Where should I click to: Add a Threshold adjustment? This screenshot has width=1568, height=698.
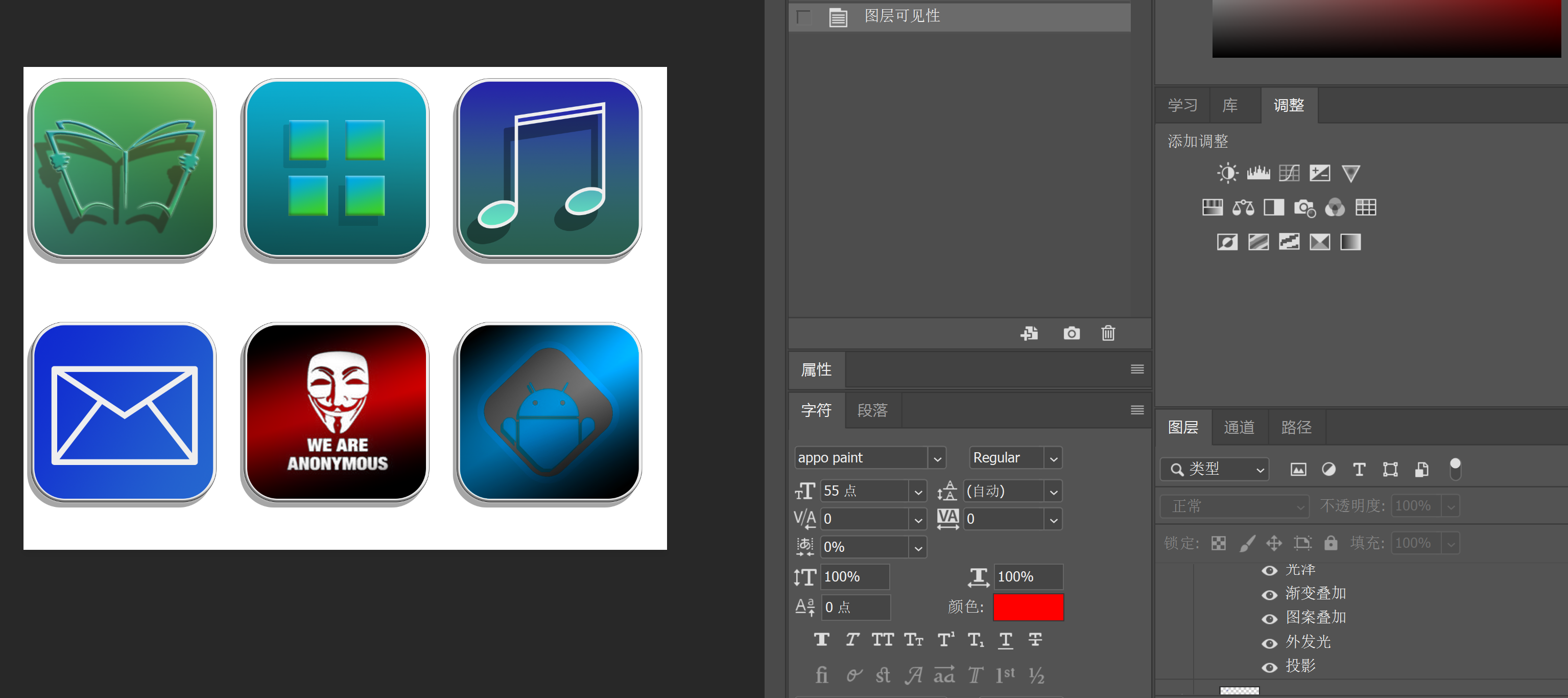(x=1289, y=242)
